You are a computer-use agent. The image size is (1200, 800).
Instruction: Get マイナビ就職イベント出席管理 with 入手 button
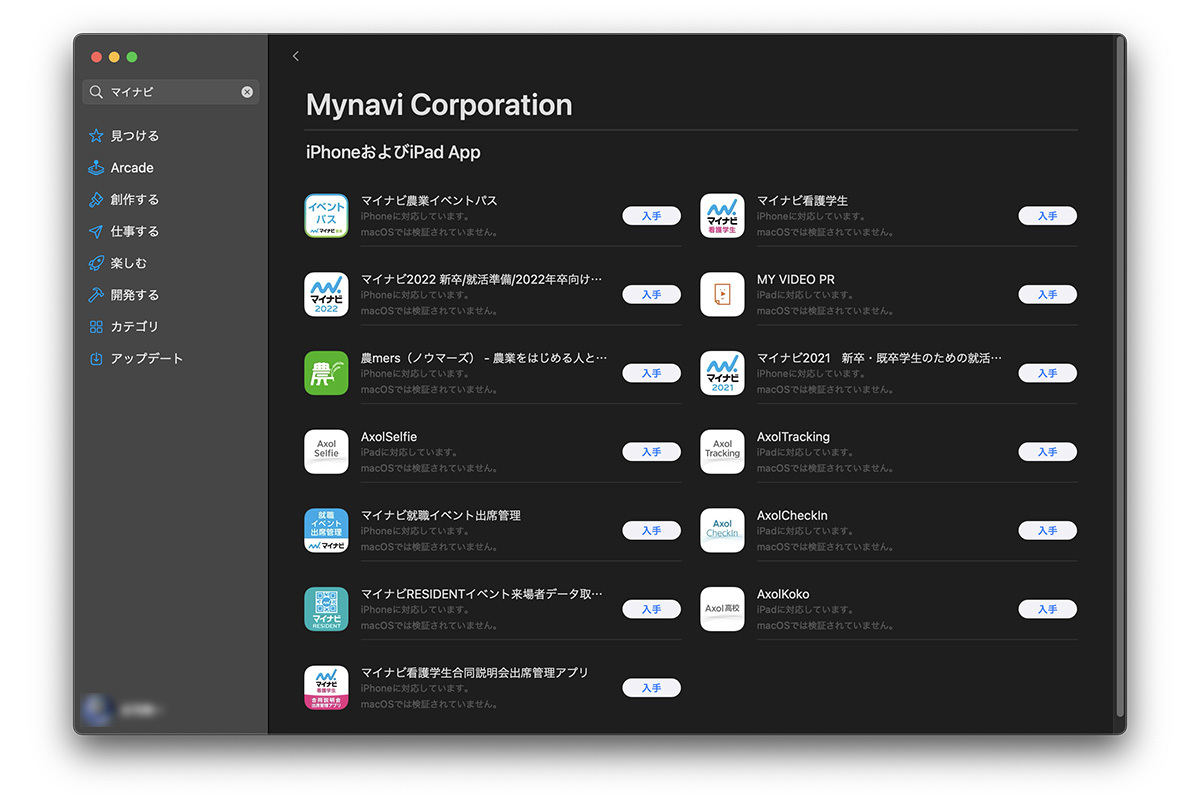point(651,531)
